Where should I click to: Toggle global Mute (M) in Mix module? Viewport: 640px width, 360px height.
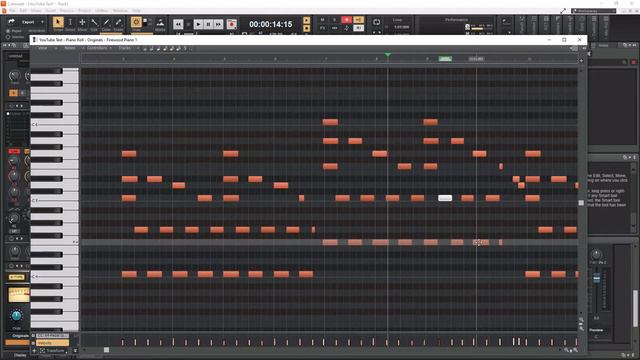coord(322,20)
